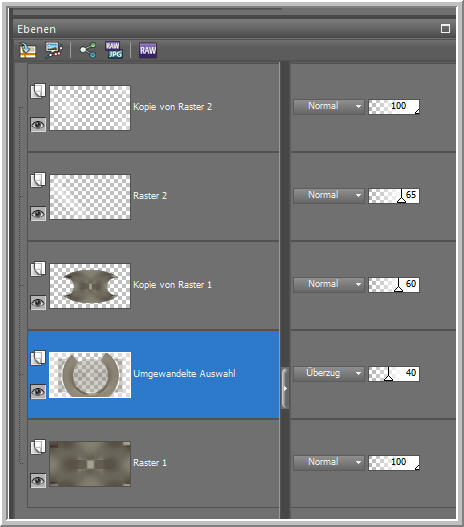Screen dimensions: 464x527
Task: Click layer type icon of Kopie von Raster 1
Action: click(x=38, y=269)
